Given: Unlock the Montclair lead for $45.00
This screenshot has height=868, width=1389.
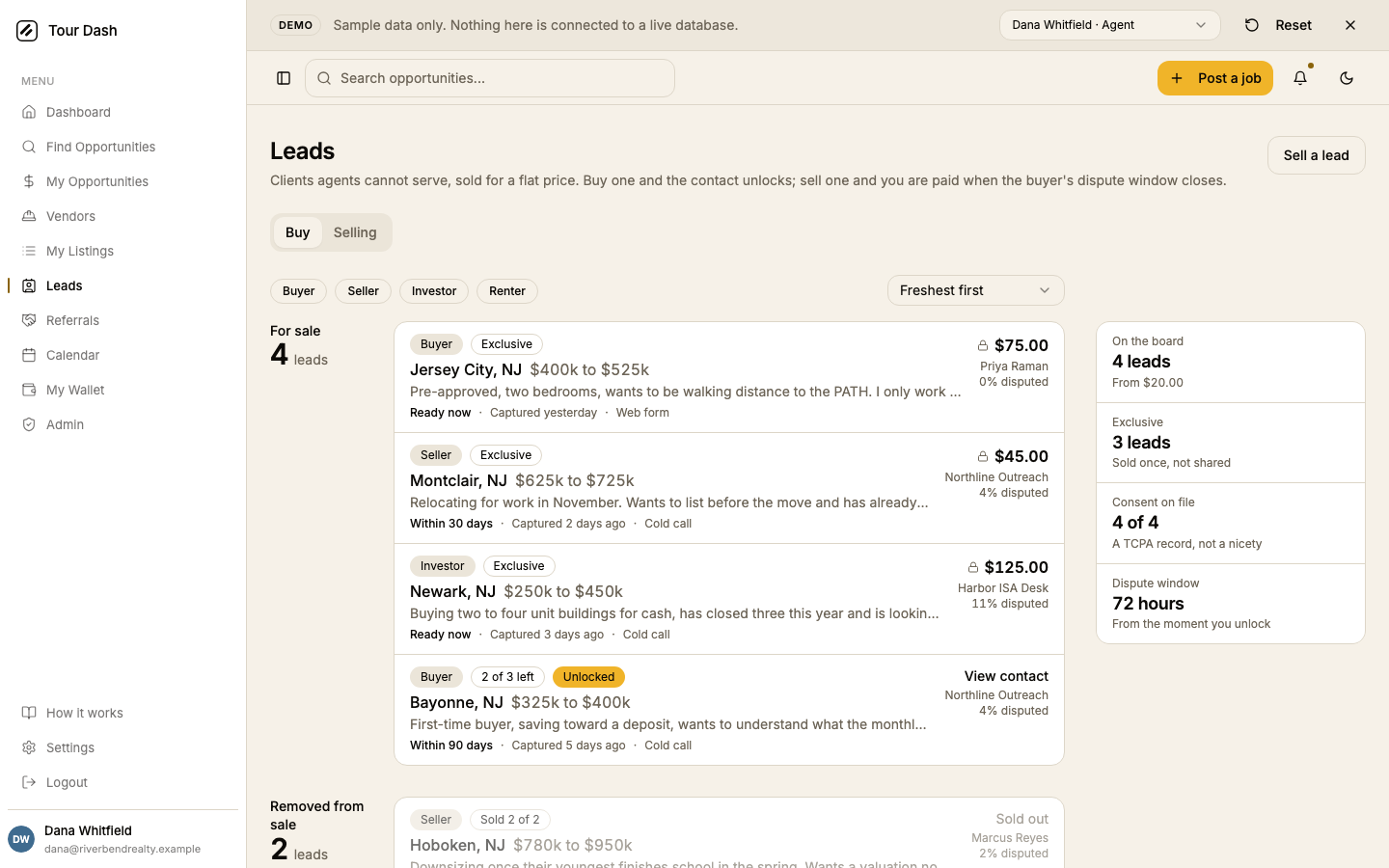Looking at the screenshot, I should pyautogui.click(x=1013, y=456).
